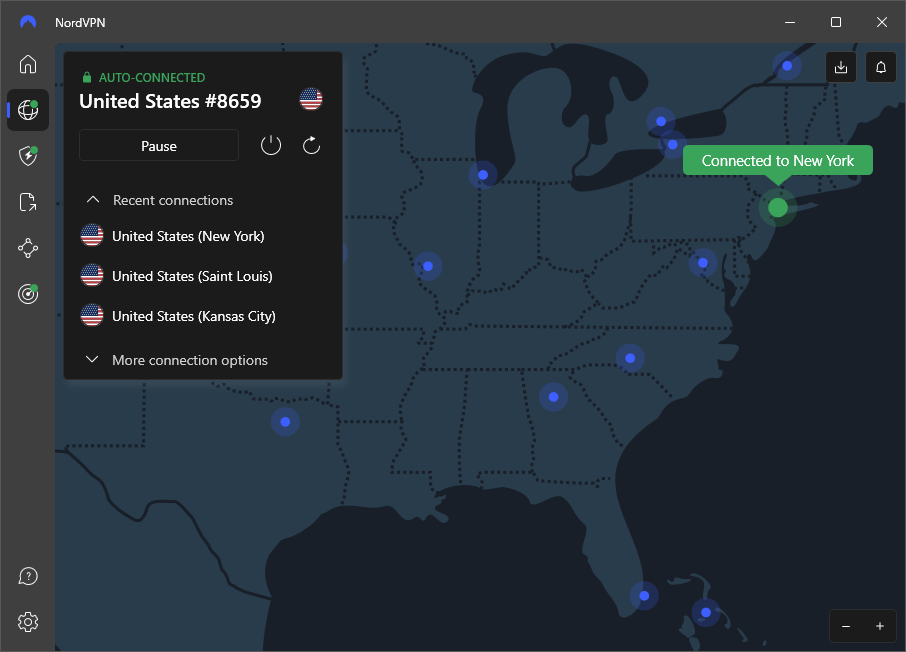This screenshot has height=652, width=906.
Task: Select the Saint Louis server dot on map
Action: [428, 266]
